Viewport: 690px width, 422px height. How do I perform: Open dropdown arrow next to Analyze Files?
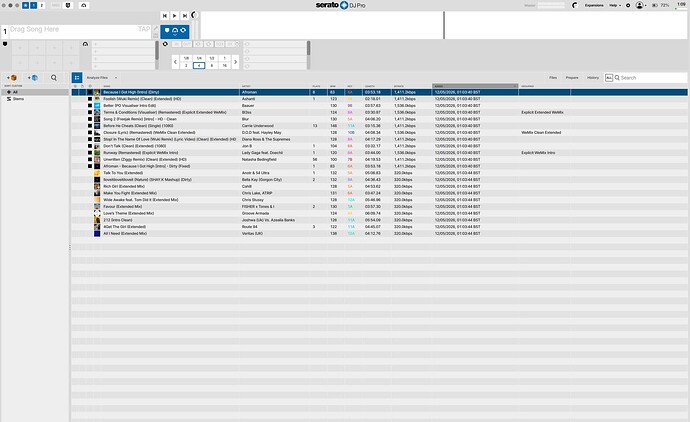point(116,77)
